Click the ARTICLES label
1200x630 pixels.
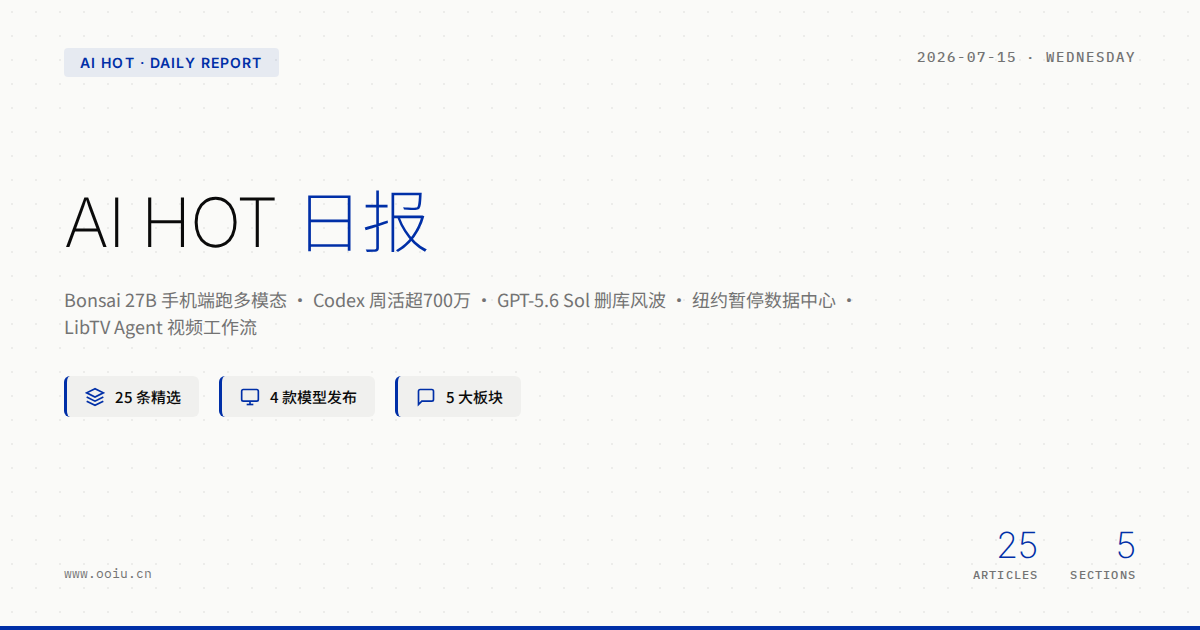[x=1005, y=575]
